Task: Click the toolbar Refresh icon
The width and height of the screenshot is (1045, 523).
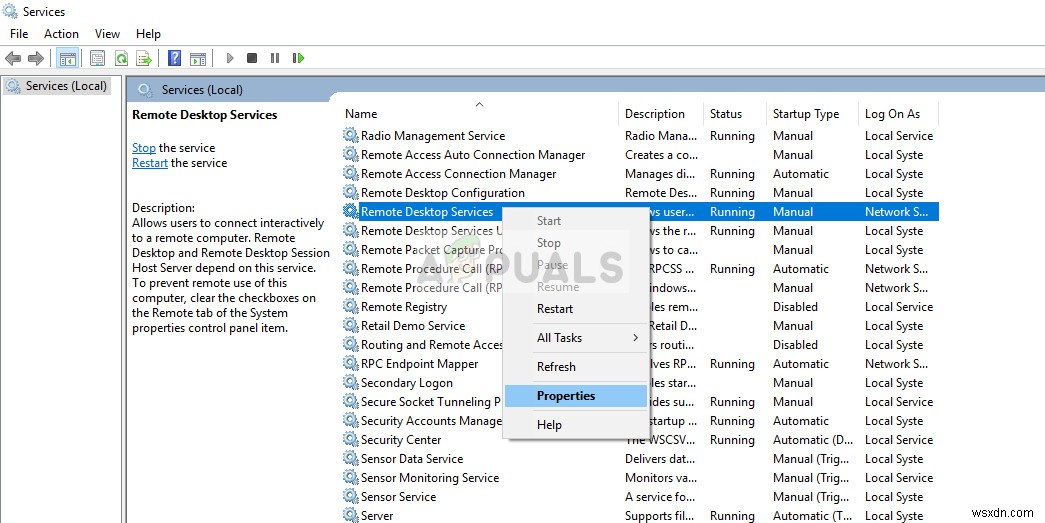Action: (121, 59)
